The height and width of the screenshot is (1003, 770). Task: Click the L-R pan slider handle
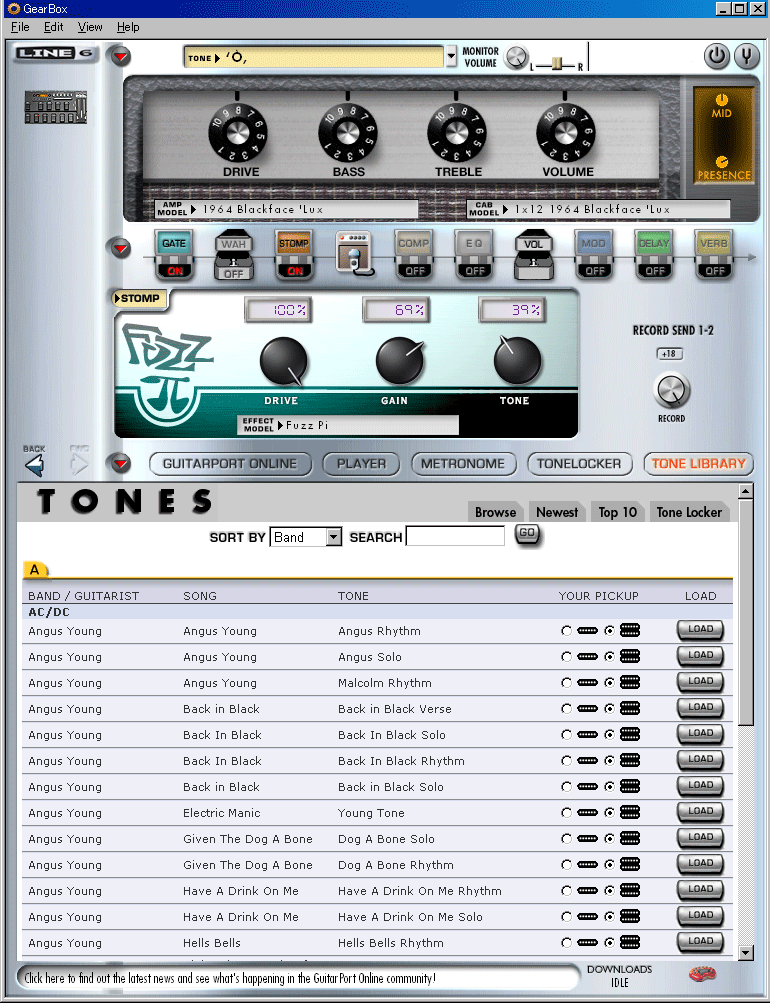557,63
